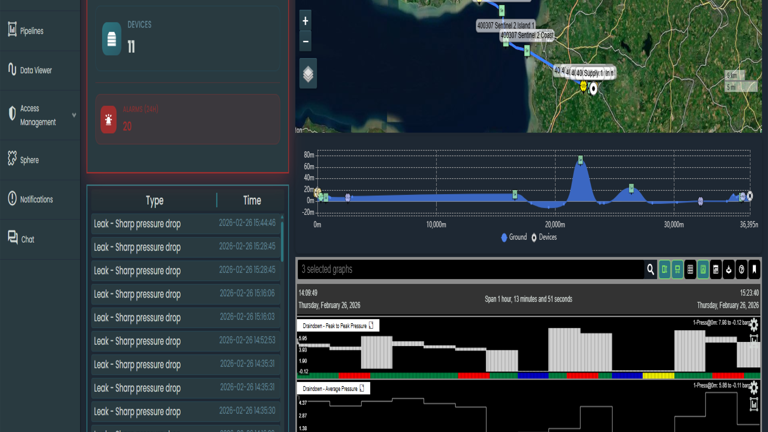The height and width of the screenshot is (432, 768).
Task: Toggle Devices series in elevation legend
Action: pyautogui.click(x=545, y=238)
